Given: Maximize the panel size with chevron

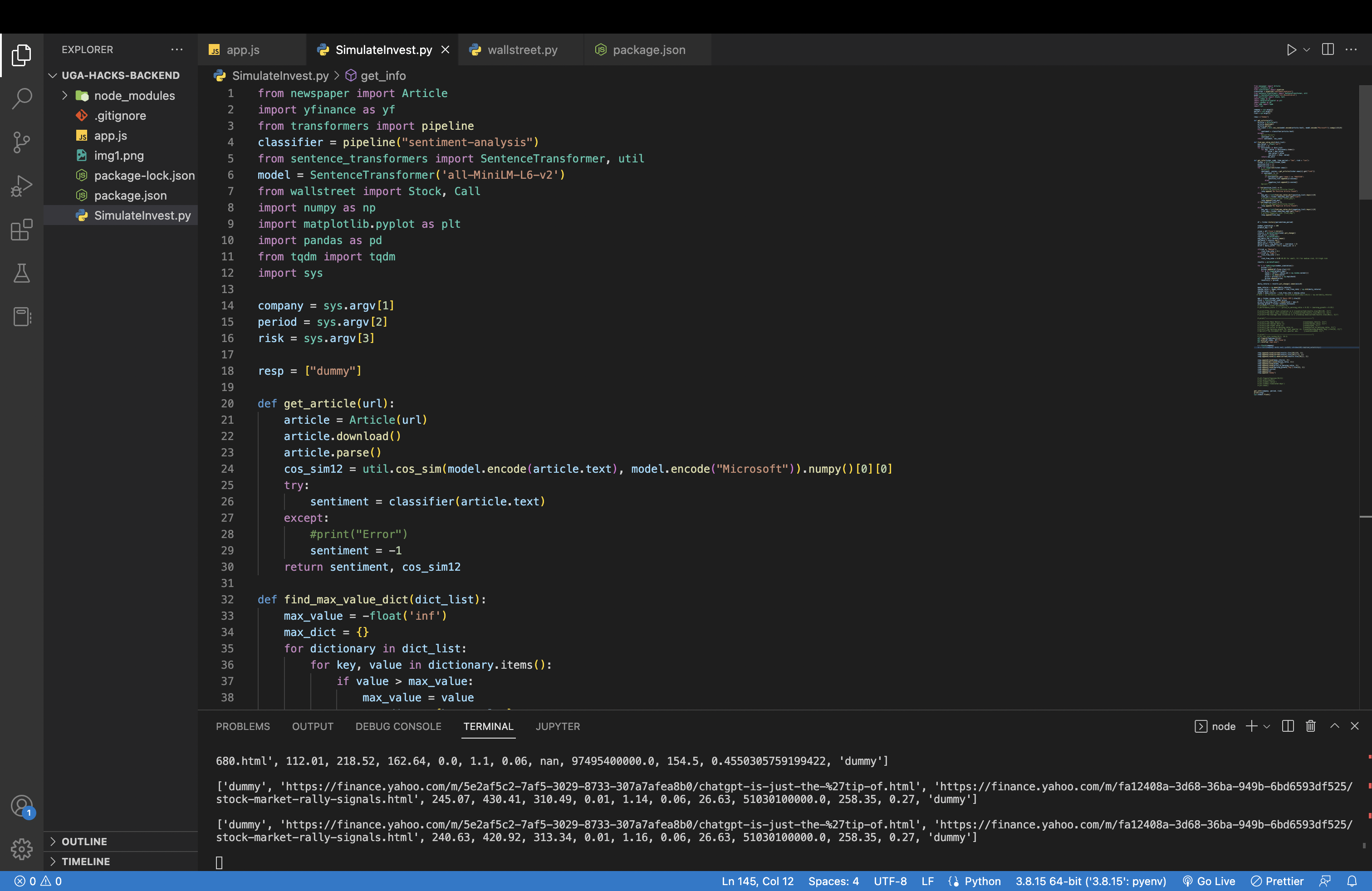Looking at the screenshot, I should [1334, 726].
